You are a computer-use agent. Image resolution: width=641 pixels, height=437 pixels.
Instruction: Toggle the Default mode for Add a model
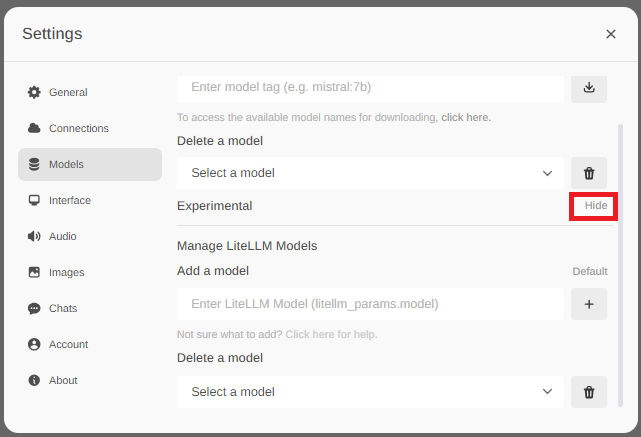click(x=589, y=271)
